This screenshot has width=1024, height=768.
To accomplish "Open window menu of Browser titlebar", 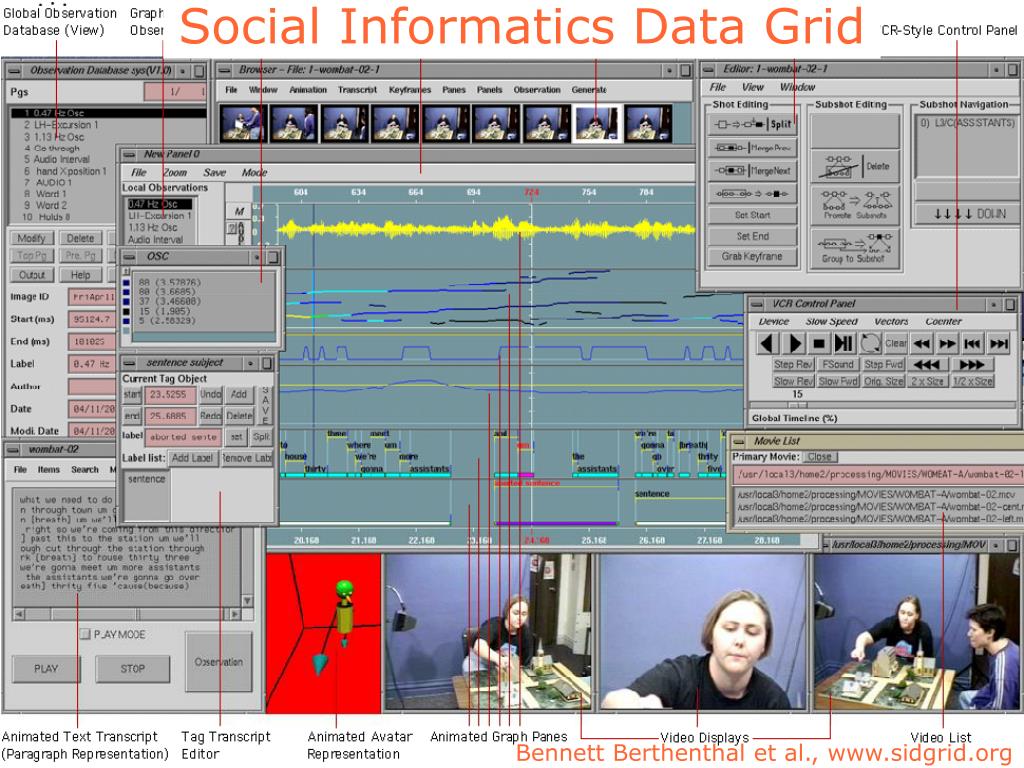I will 224,69.
